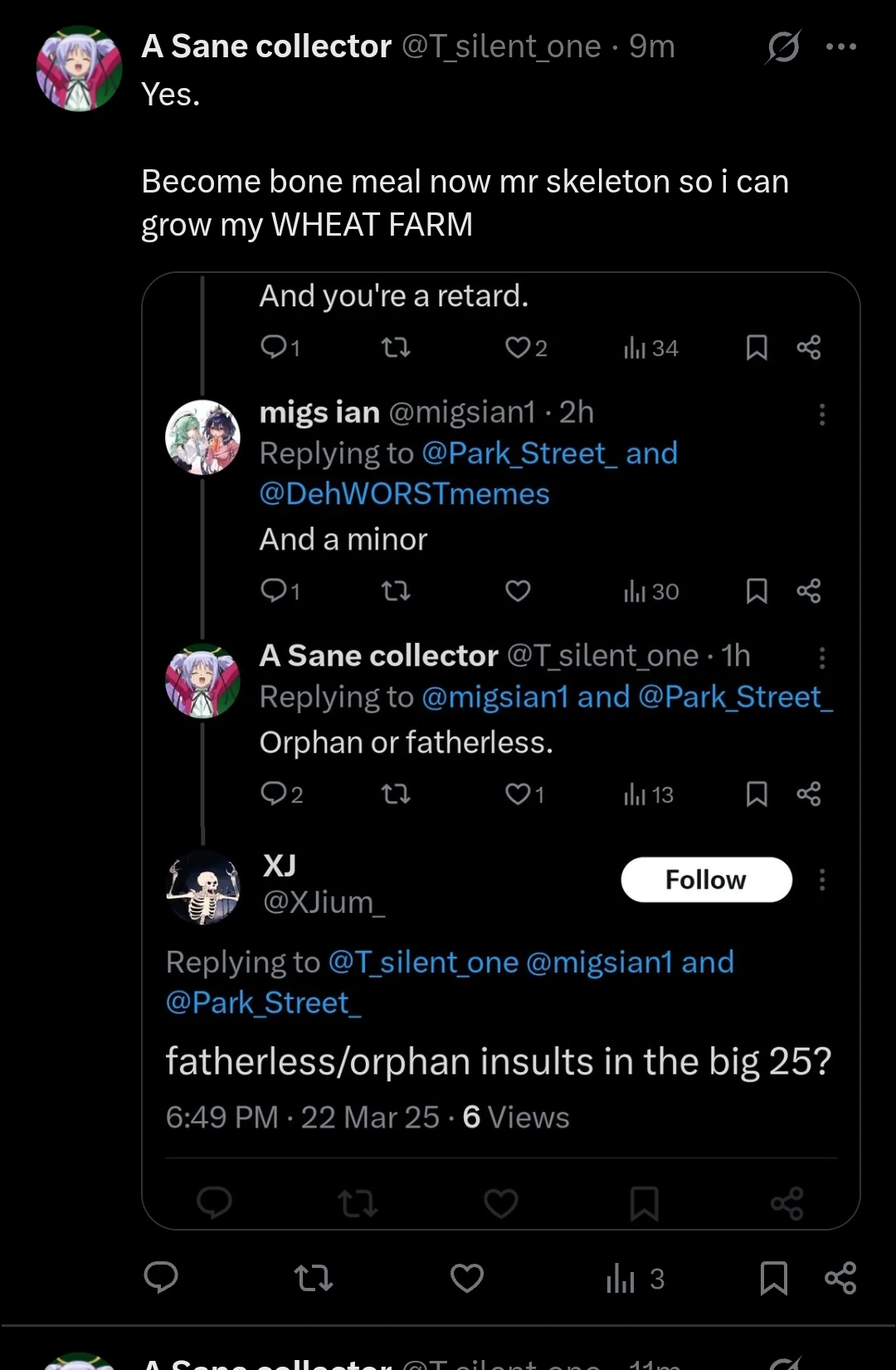
Task: Follow the XJ account
Action: pyautogui.click(x=706, y=880)
